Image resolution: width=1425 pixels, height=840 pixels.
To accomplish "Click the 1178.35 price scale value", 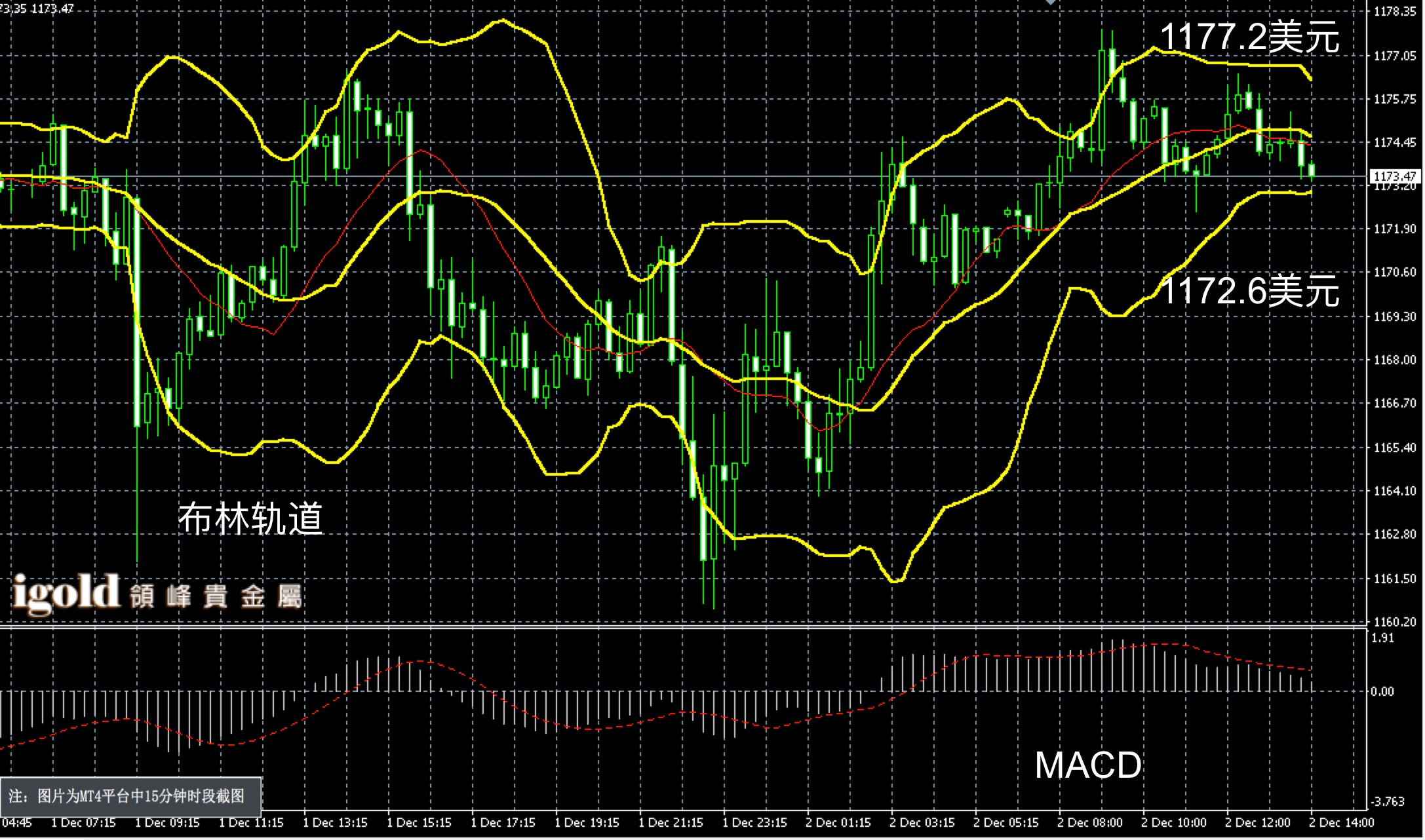I will pos(1394,11).
